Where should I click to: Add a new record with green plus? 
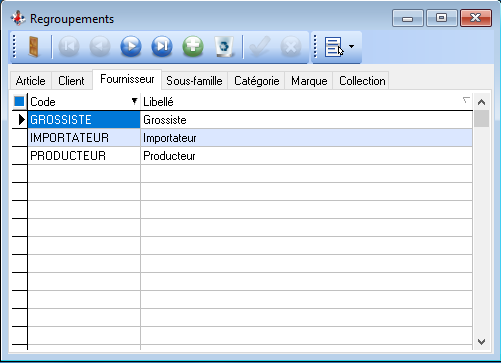pyautogui.click(x=193, y=46)
